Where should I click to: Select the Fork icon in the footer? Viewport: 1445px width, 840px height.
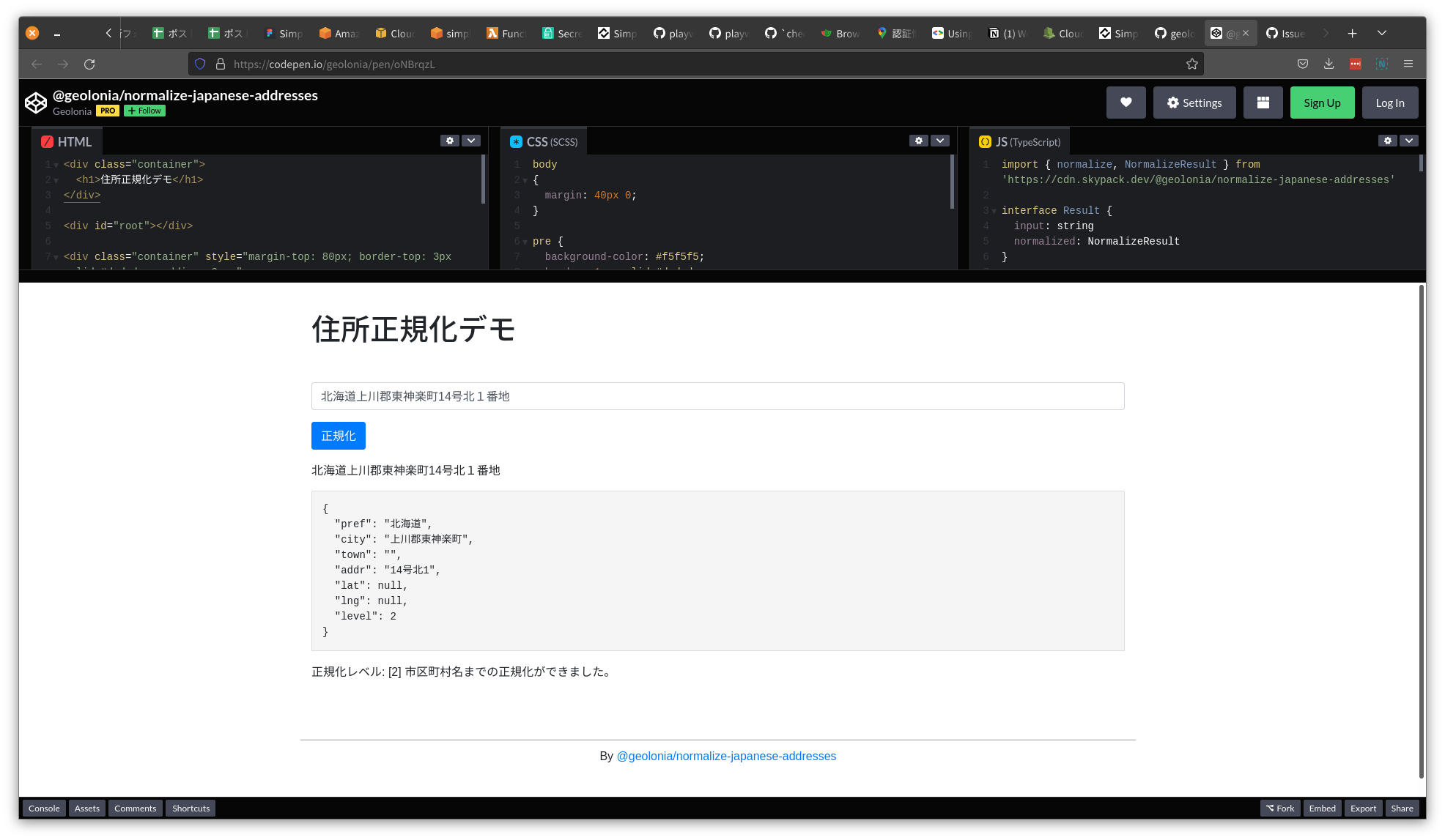coord(1280,808)
